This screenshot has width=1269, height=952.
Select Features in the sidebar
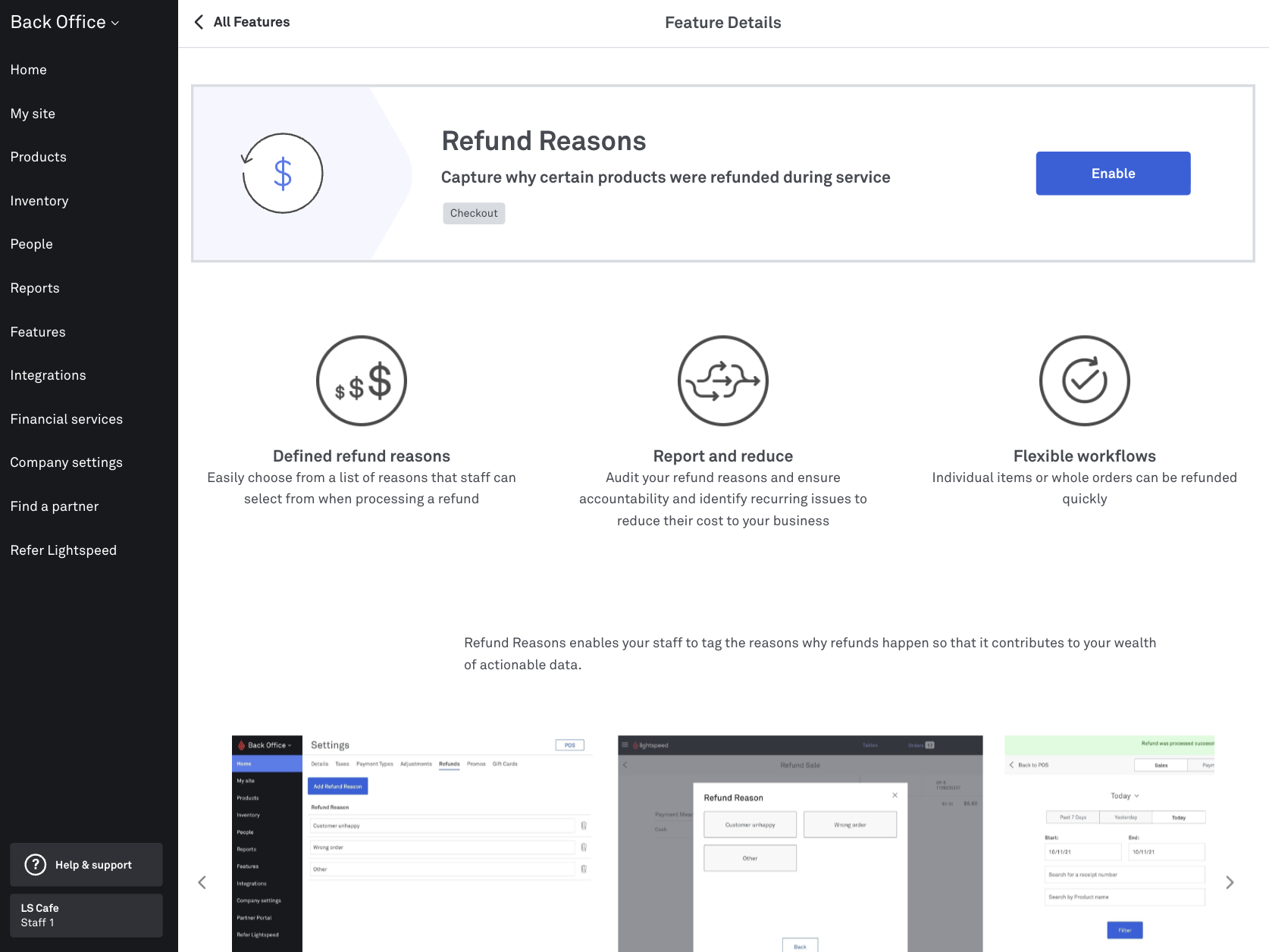pos(38,332)
